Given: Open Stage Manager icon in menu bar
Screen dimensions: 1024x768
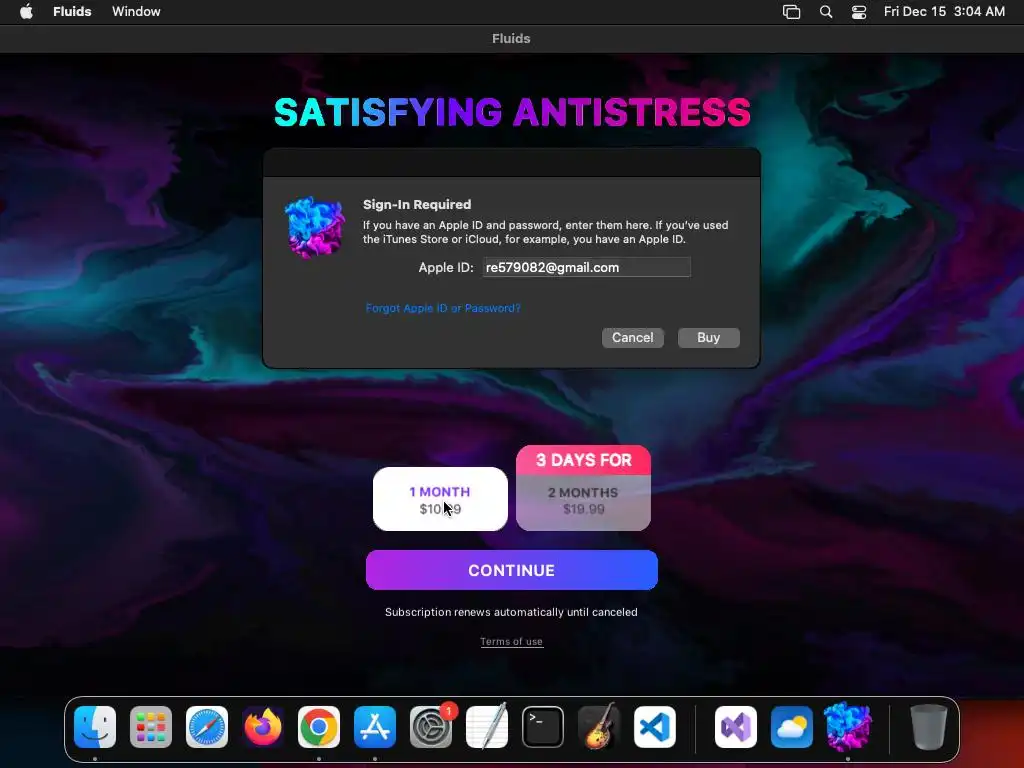Looking at the screenshot, I should click(791, 12).
